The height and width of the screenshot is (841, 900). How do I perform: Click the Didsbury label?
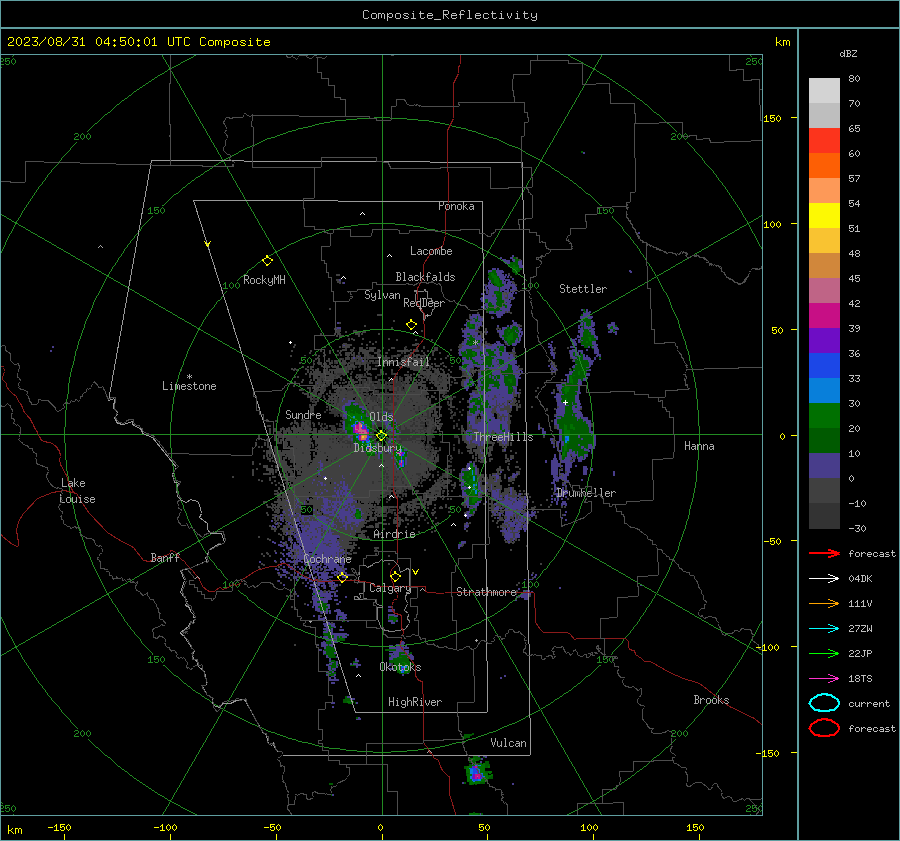point(378,448)
